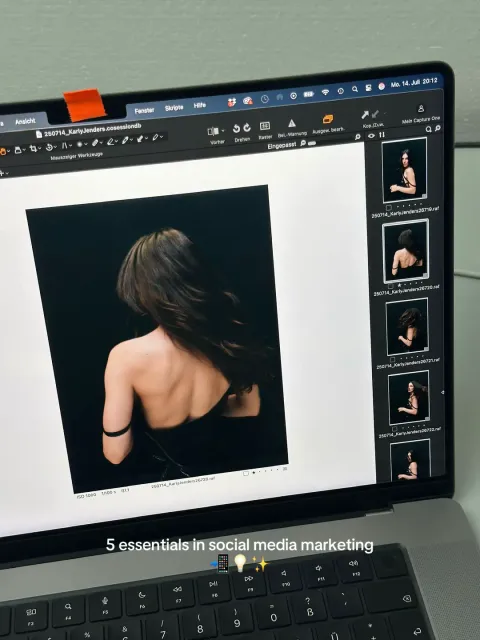Click the Eingepasst zoom fit label
This screenshot has height=640, width=480.
(282, 145)
